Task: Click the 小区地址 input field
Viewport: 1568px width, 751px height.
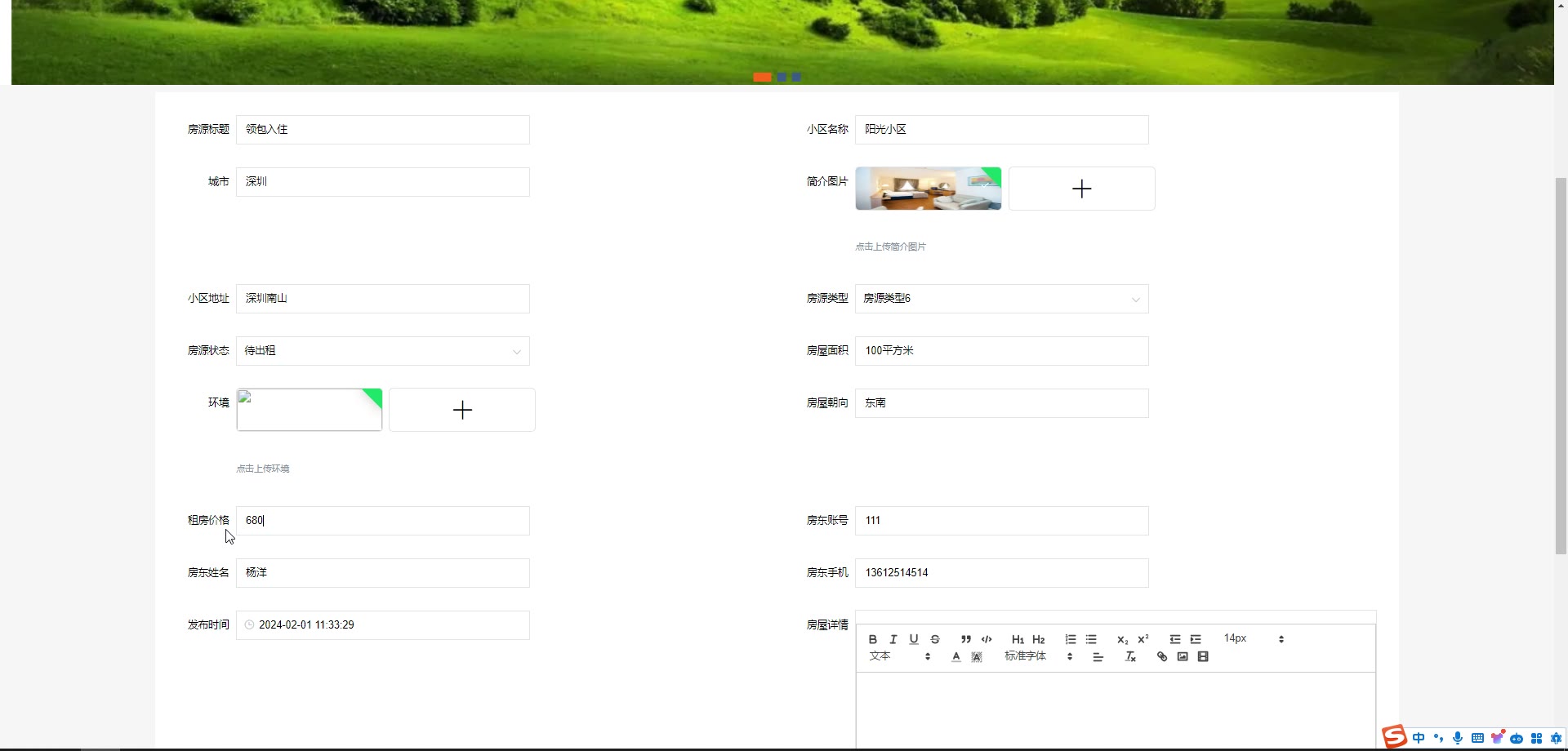Action: [382, 299]
